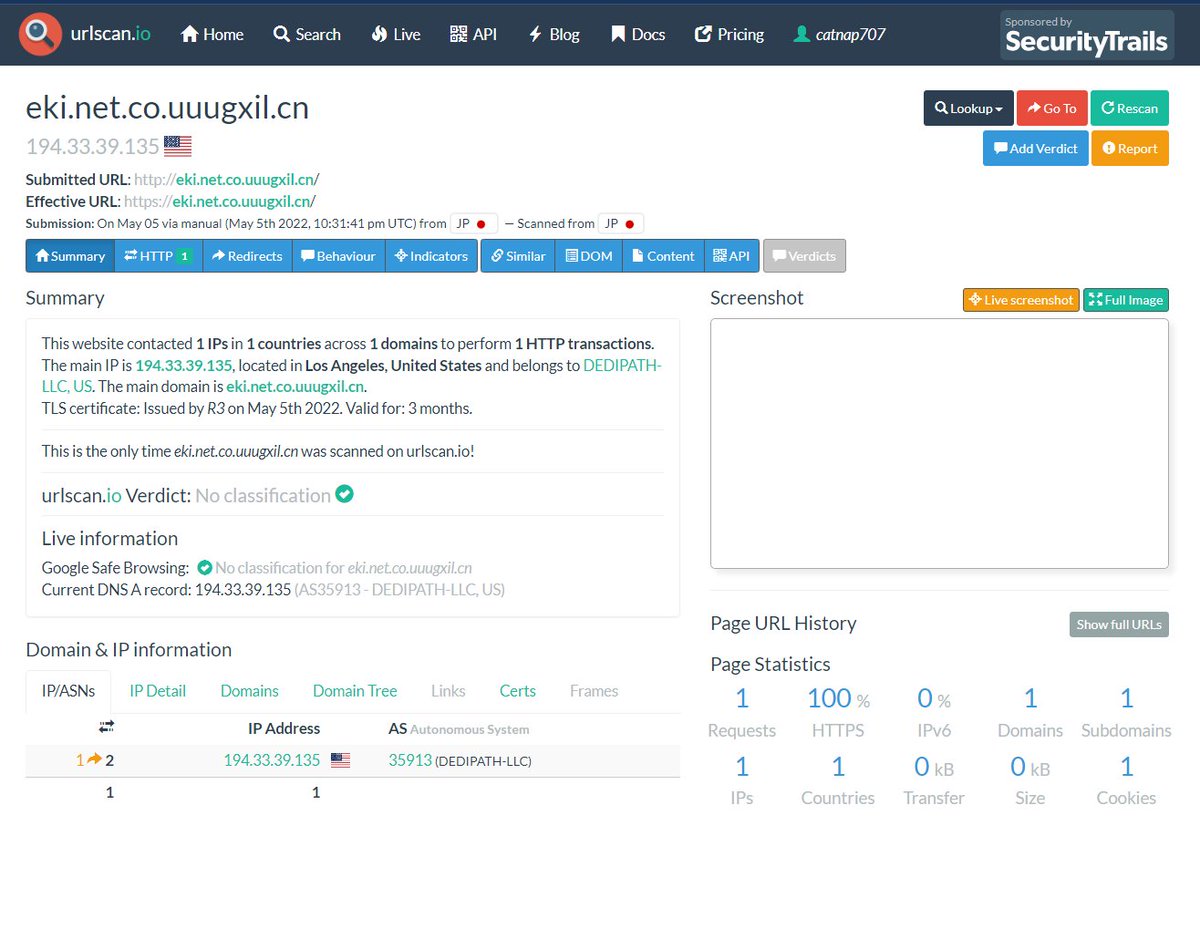The image size is (1200, 929).
Task: Click the transfer arrows column header icon
Action: pos(107,727)
